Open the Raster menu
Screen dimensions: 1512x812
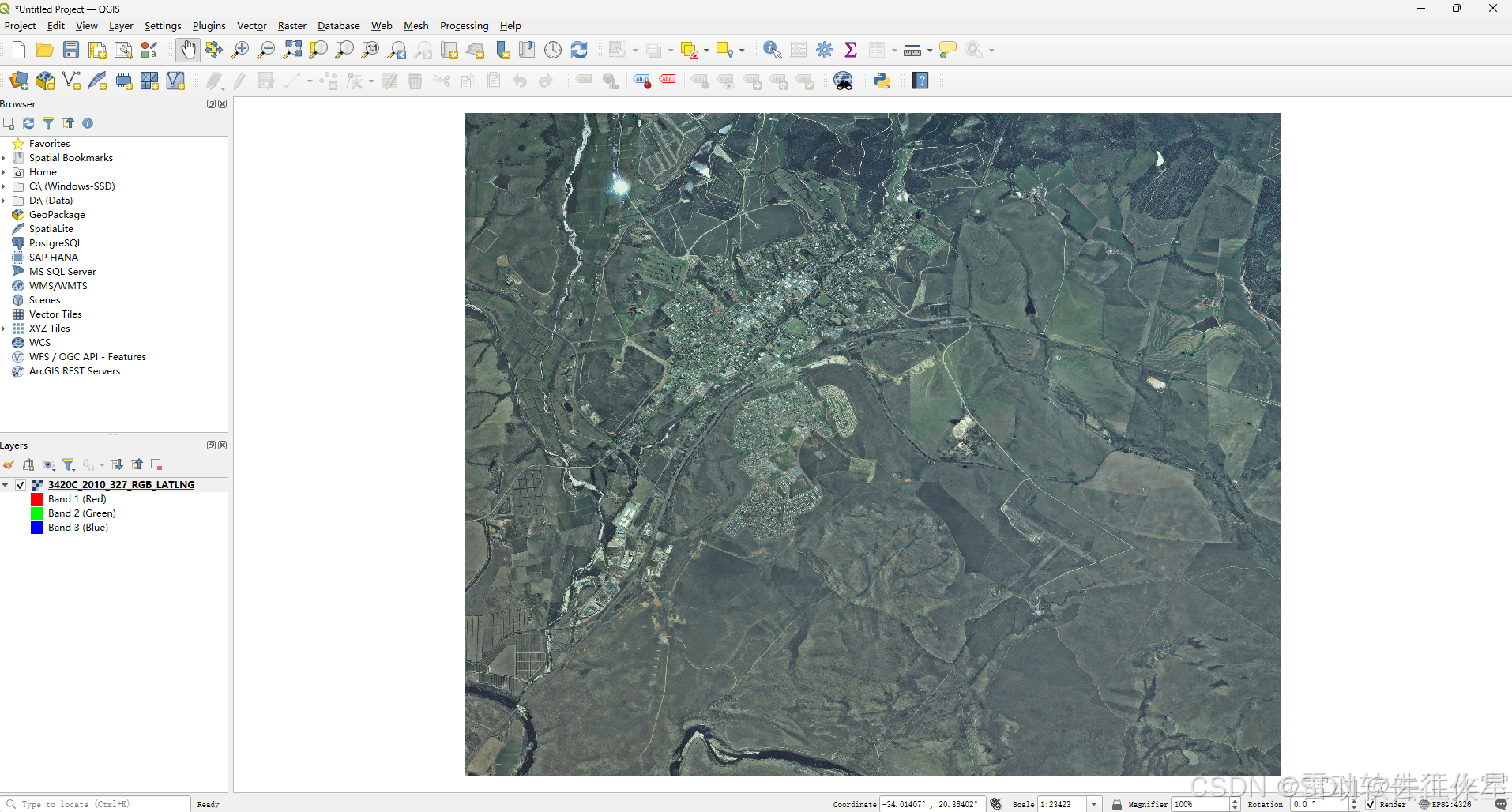tap(292, 26)
